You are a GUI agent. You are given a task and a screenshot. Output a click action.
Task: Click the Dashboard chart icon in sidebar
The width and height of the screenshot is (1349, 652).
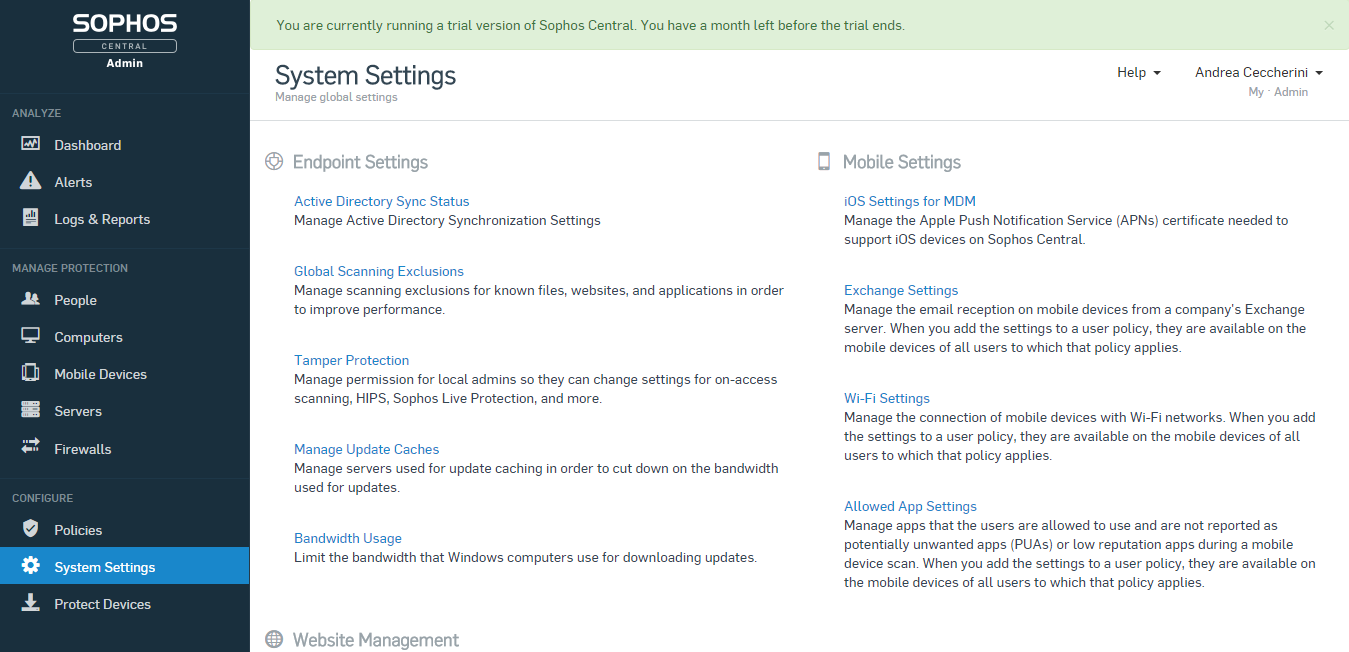(x=30, y=144)
